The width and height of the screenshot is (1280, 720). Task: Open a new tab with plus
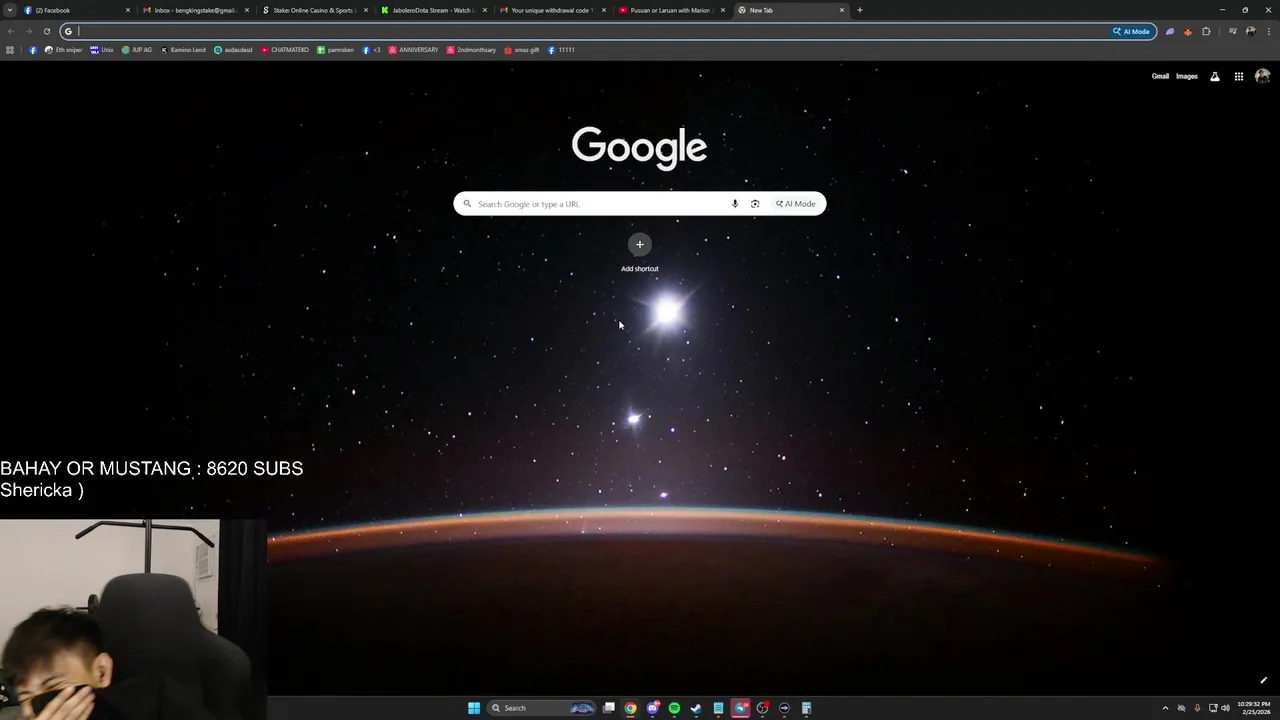(x=860, y=10)
